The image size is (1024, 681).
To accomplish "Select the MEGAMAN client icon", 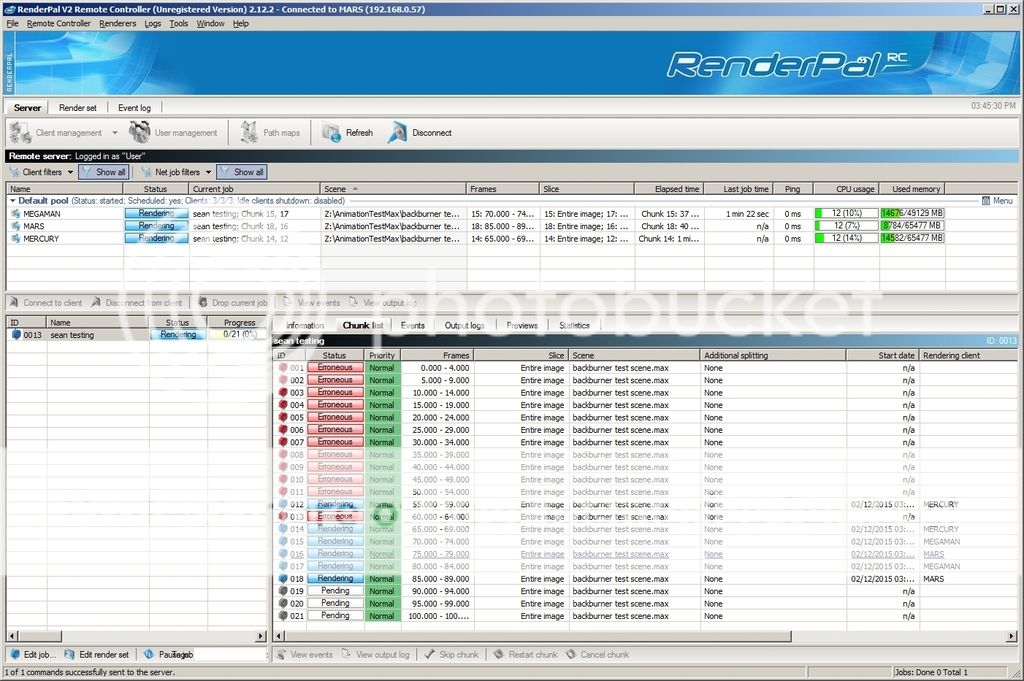I will pos(16,214).
